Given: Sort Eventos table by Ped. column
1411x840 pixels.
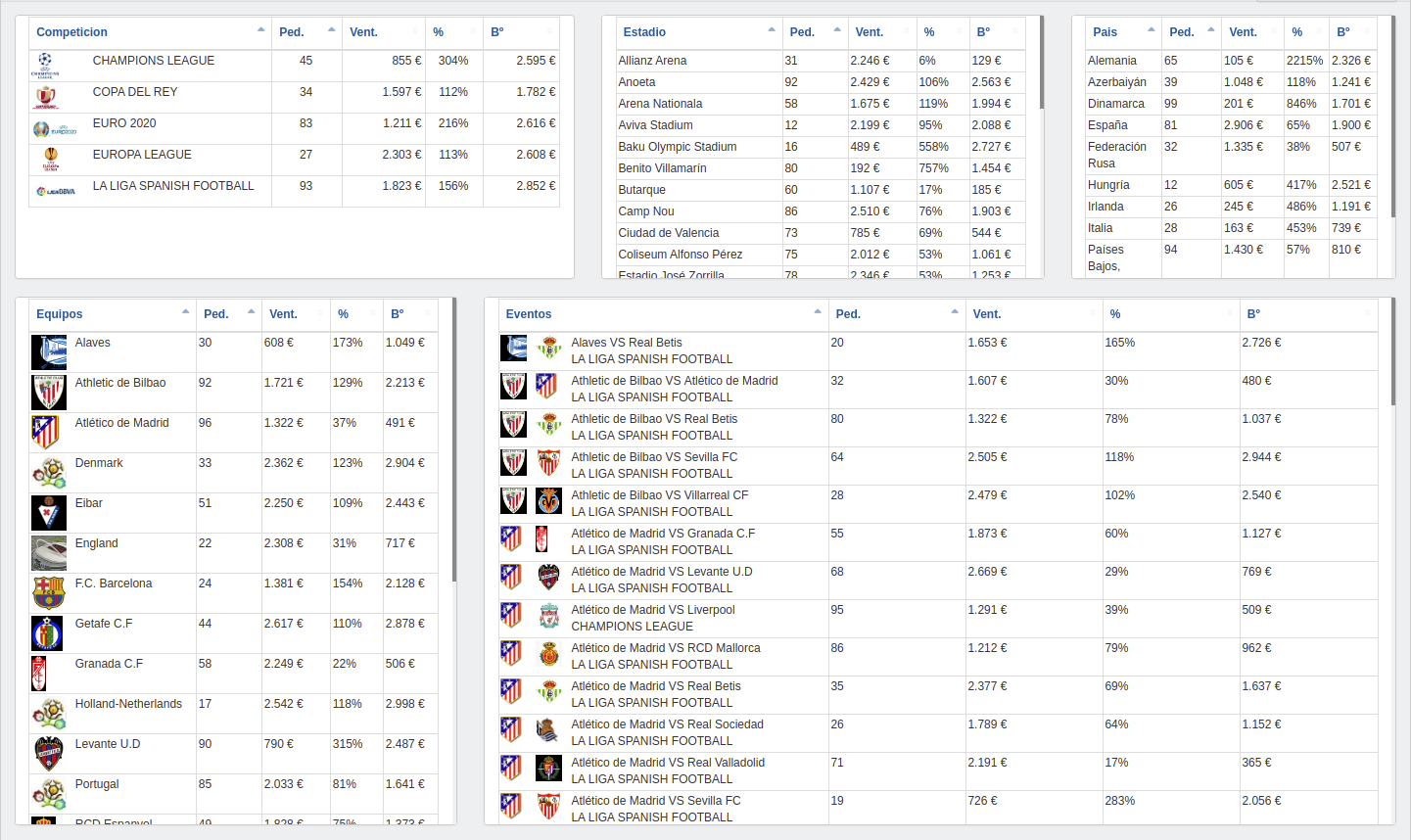Looking at the screenshot, I should (897, 314).
